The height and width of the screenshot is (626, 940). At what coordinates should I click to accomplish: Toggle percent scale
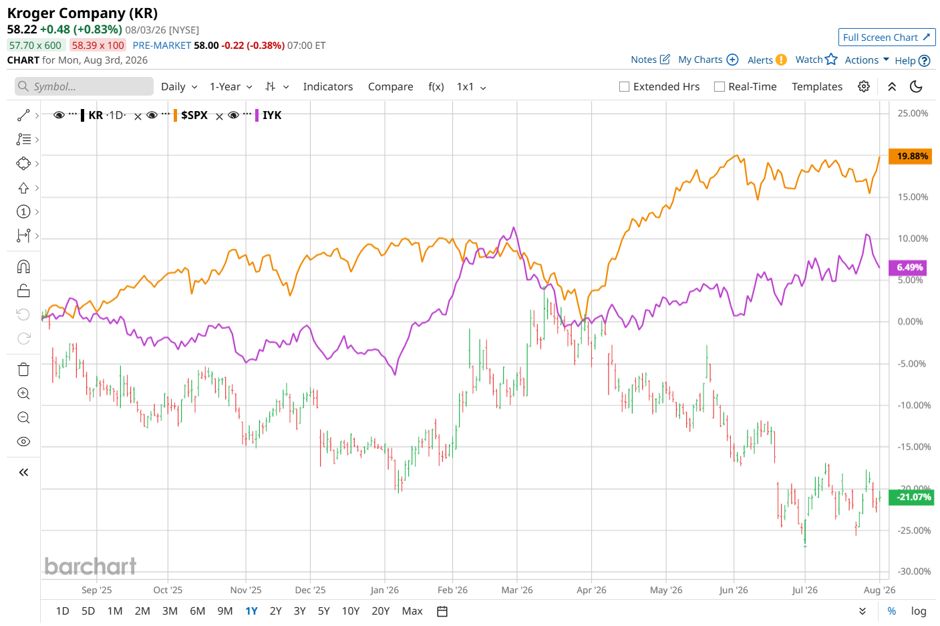tap(891, 611)
